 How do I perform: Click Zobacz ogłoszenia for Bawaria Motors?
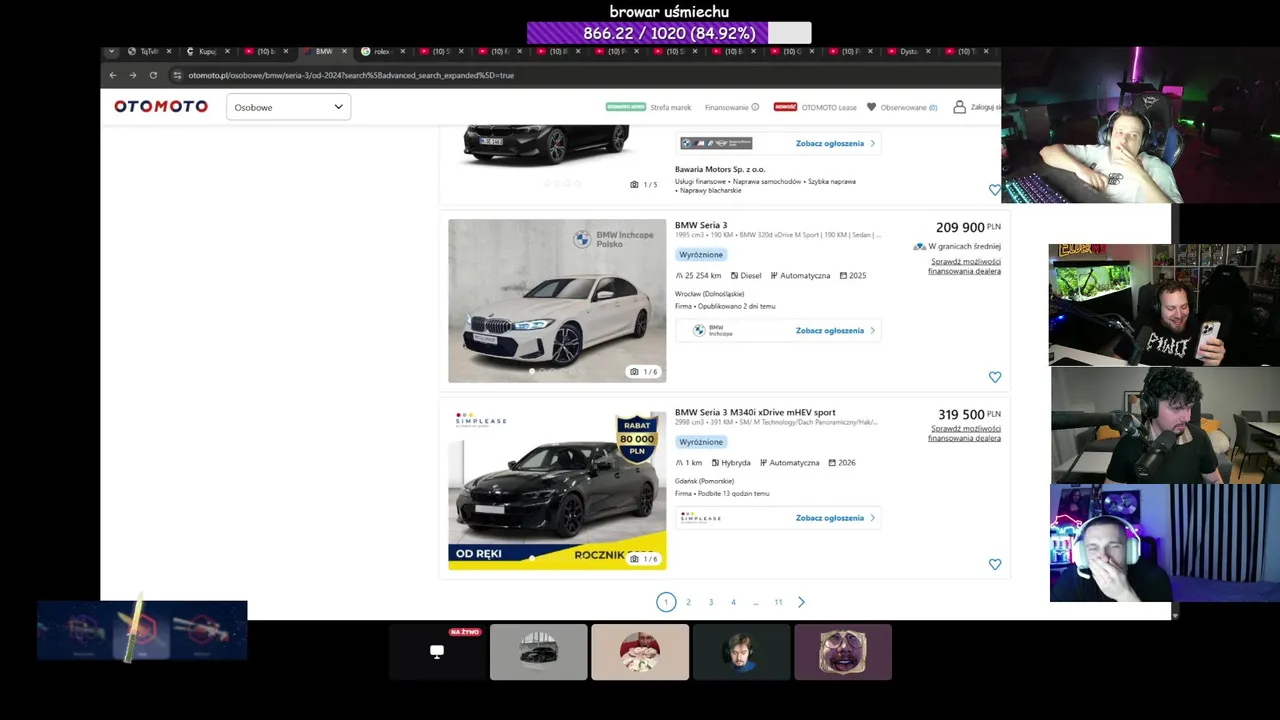(835, 143)
